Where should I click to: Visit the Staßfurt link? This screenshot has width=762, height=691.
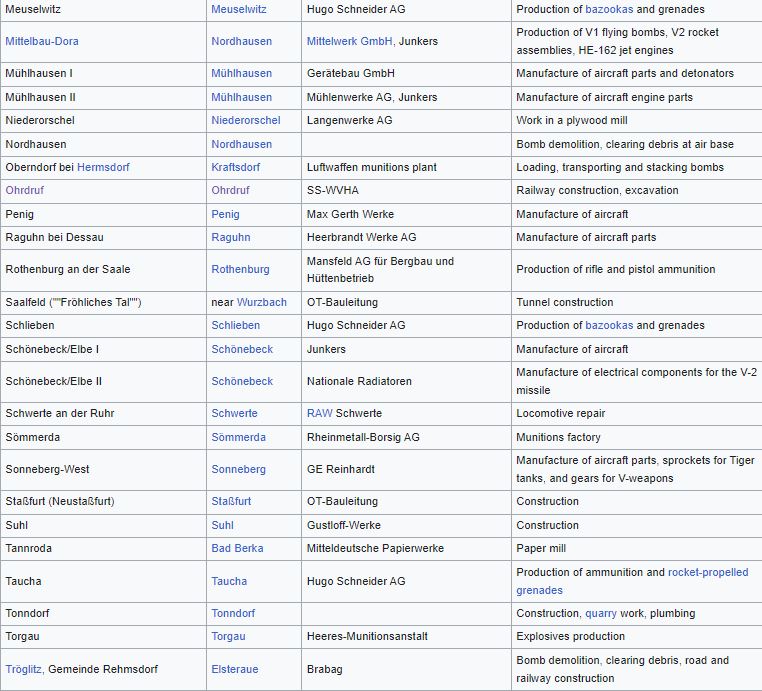click(x=231, y=501)
